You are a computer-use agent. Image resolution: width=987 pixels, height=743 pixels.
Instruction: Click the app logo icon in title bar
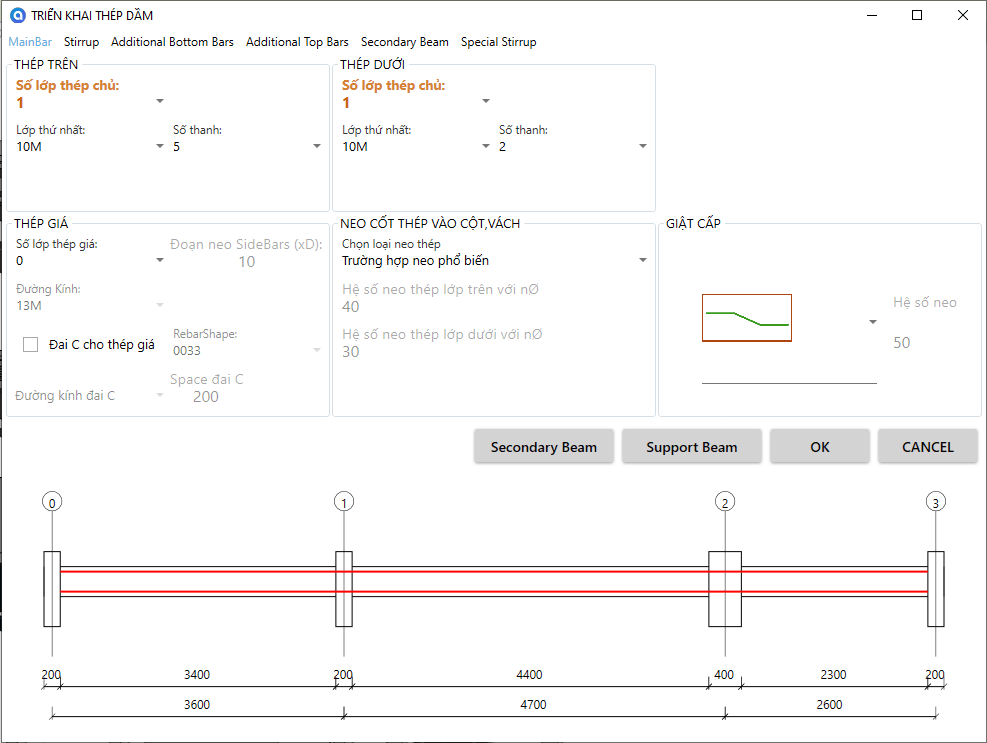click(18, 15)
